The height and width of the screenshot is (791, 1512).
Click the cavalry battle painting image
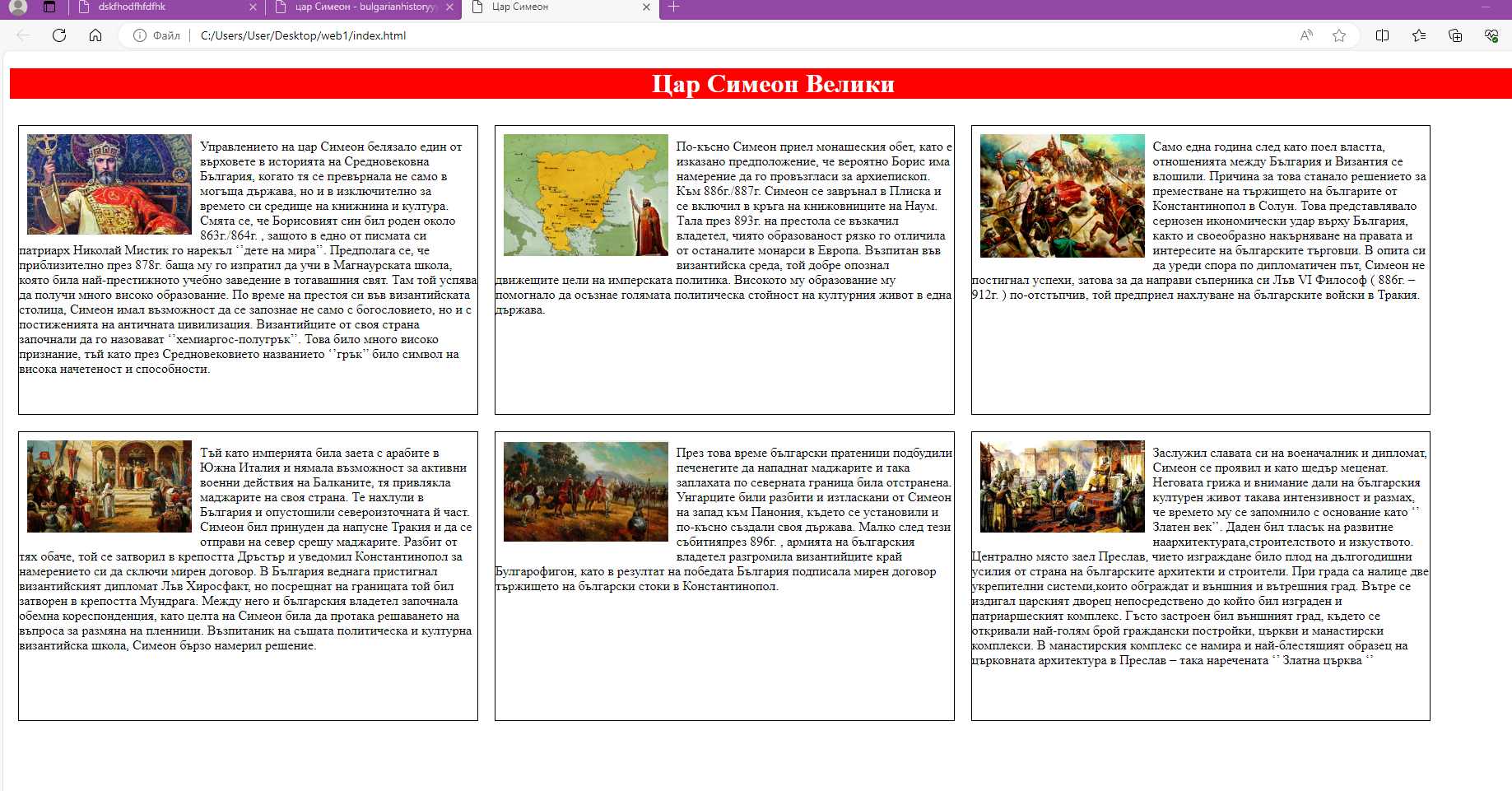click(x=1063, y=196)
